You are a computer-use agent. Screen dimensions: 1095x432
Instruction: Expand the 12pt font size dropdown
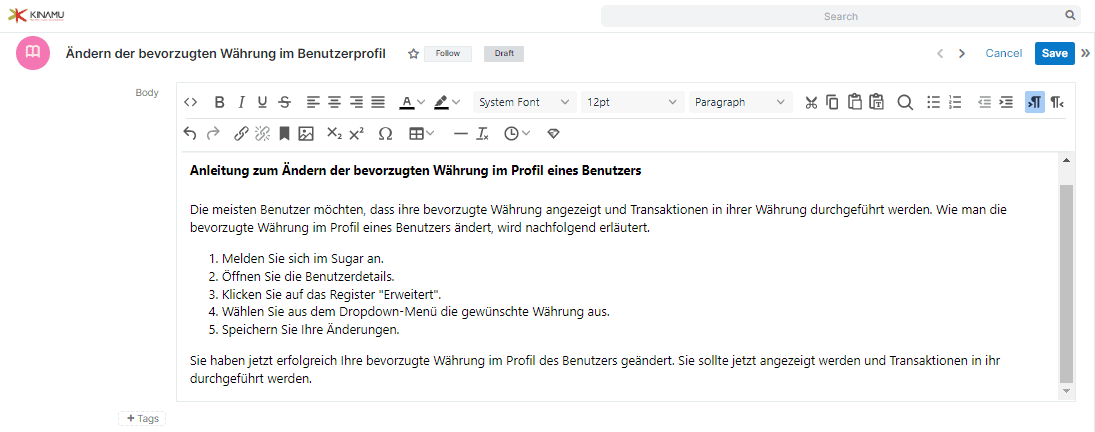coord(633,102)
